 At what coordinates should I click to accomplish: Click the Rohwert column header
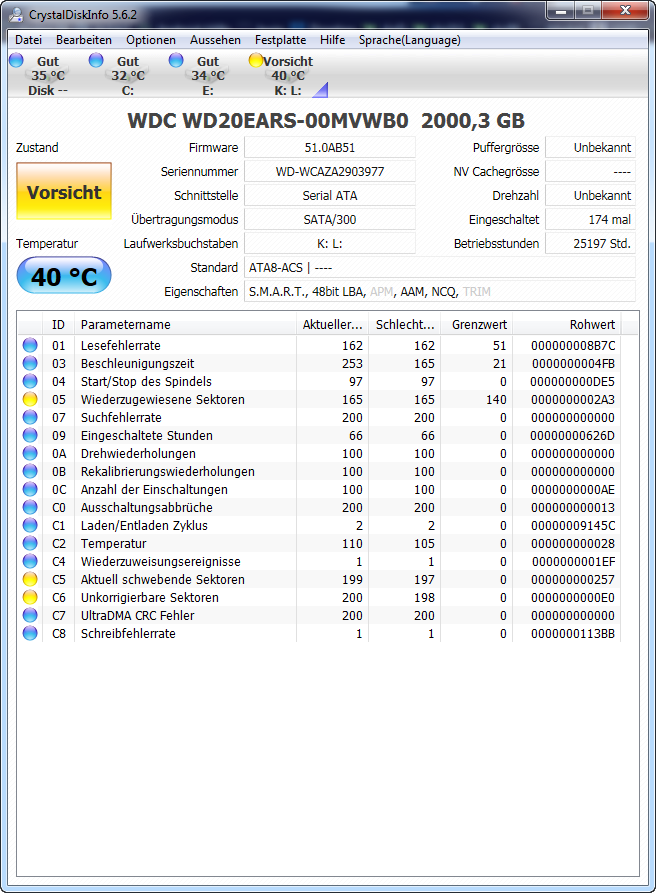[x=567, y=325]
